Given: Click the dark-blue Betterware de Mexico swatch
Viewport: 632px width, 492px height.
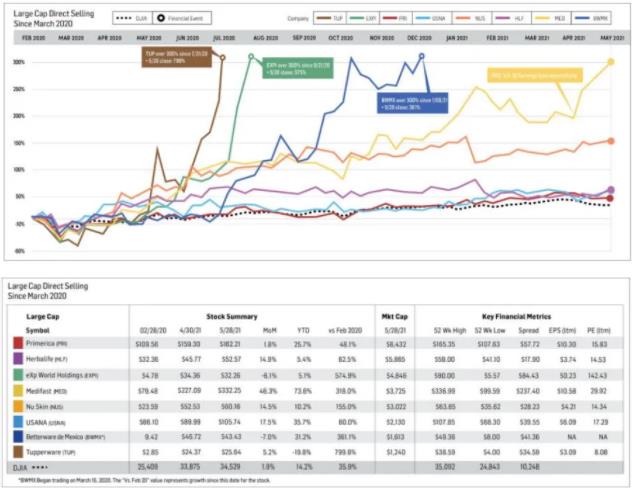Looking at the screenshot, I should [x=18, y=437].
